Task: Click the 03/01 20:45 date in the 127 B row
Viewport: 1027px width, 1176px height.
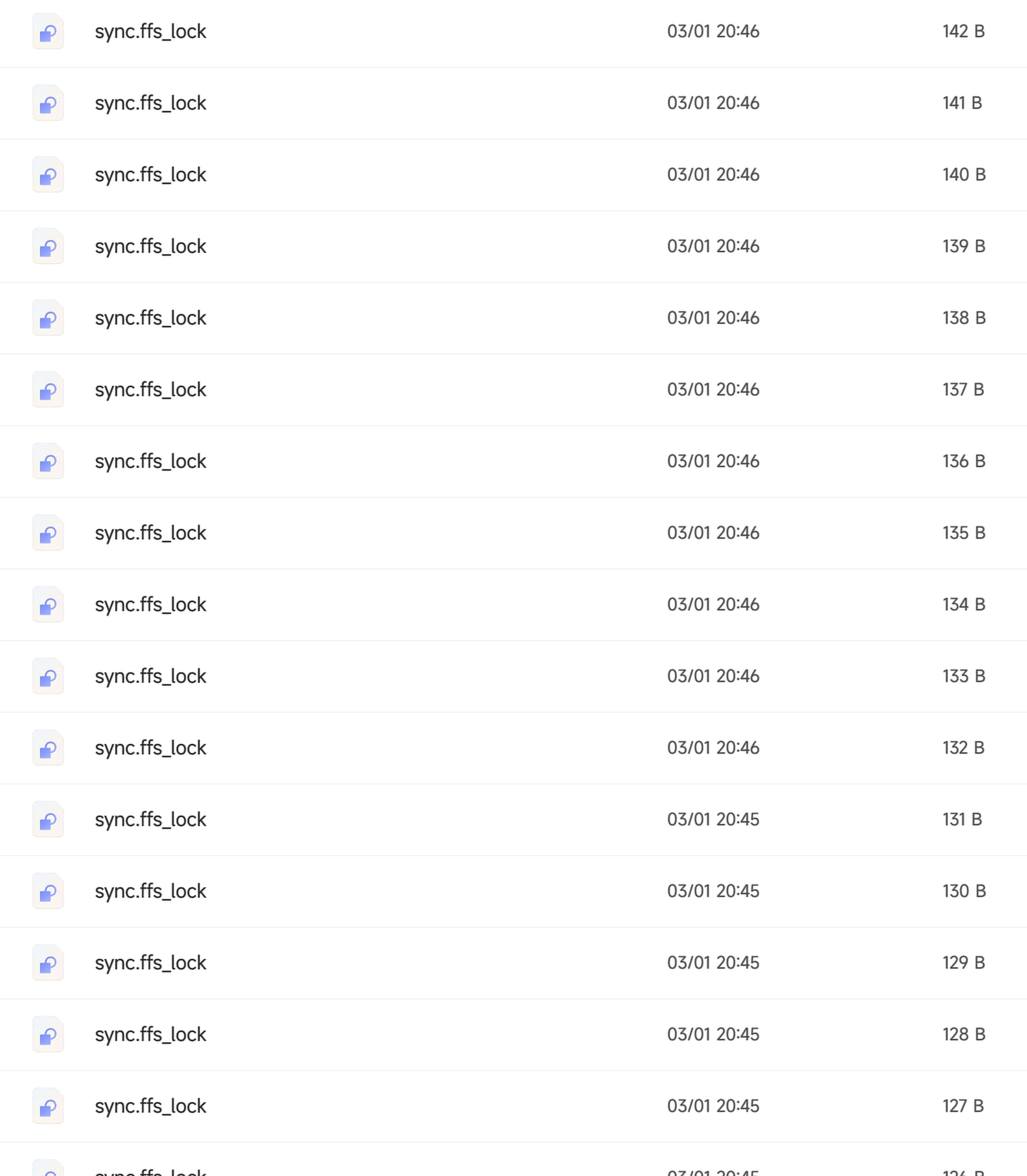Action: pyautogui.click(x=713, y=1106)
